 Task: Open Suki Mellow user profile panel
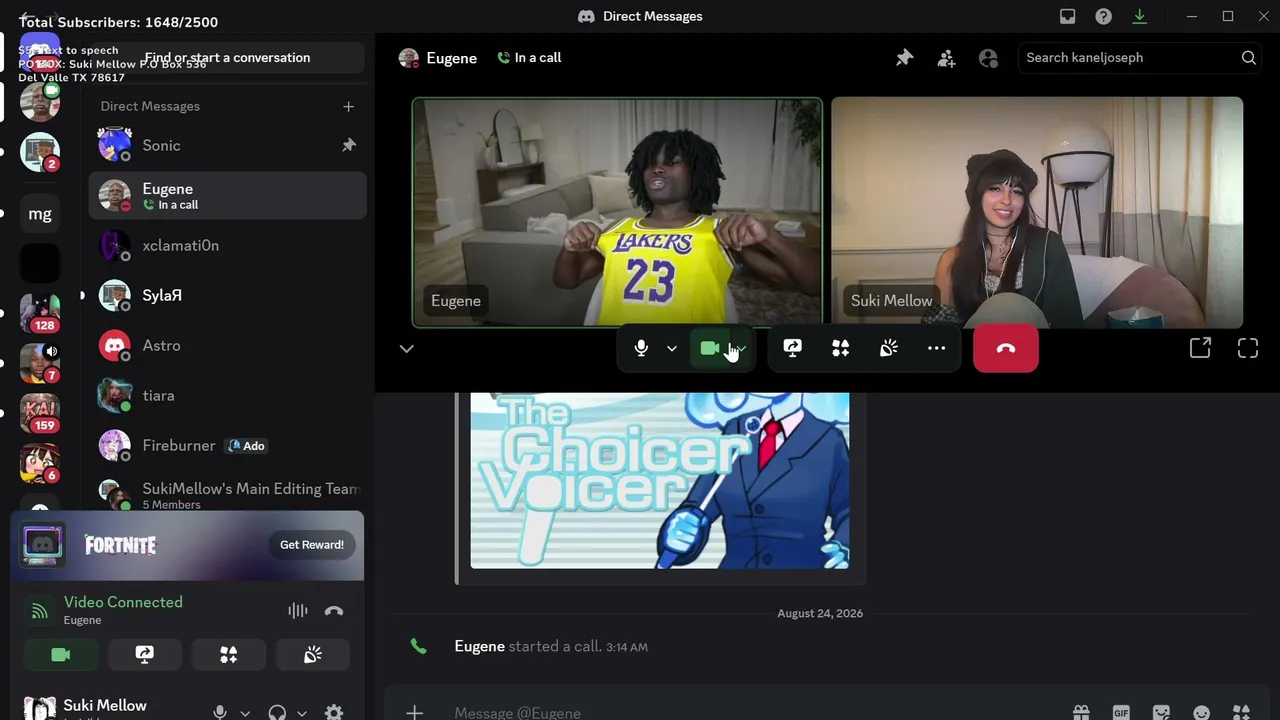pos(105,707)
